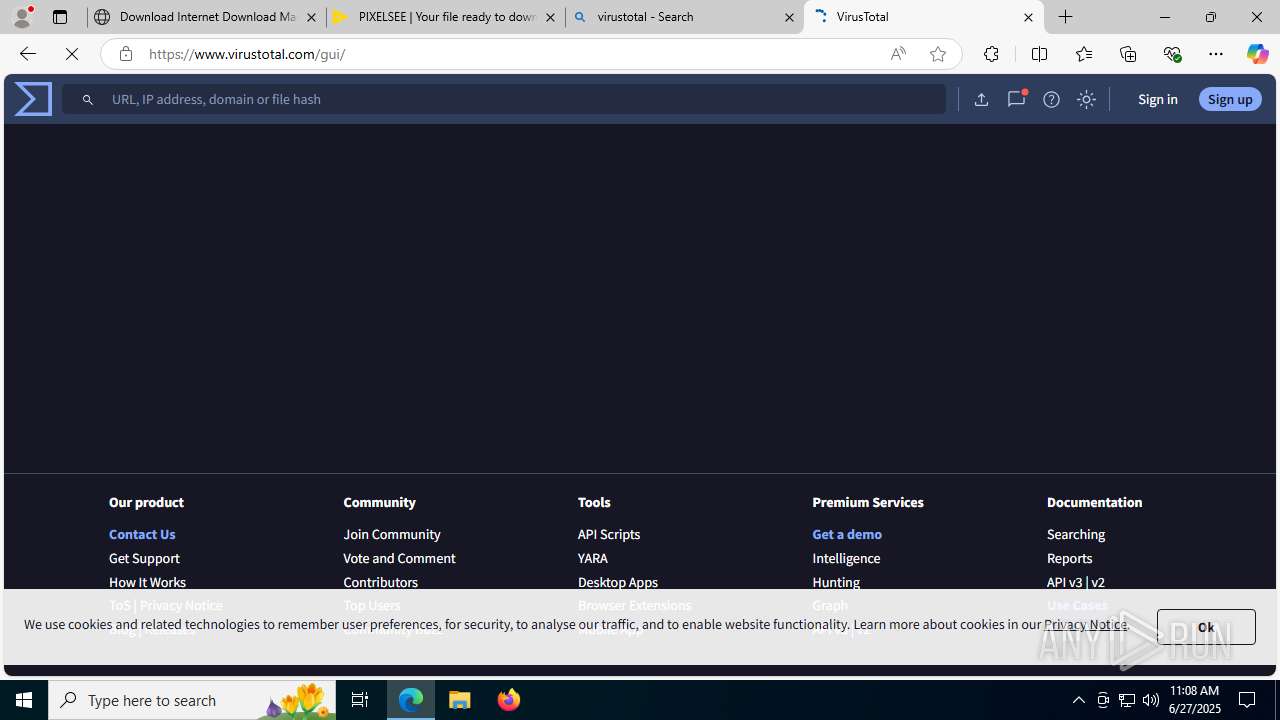Click the VirusTotal logo icon
Image resolution: width=1280 pixels, height=720 pixels.
tap(33, 99)
